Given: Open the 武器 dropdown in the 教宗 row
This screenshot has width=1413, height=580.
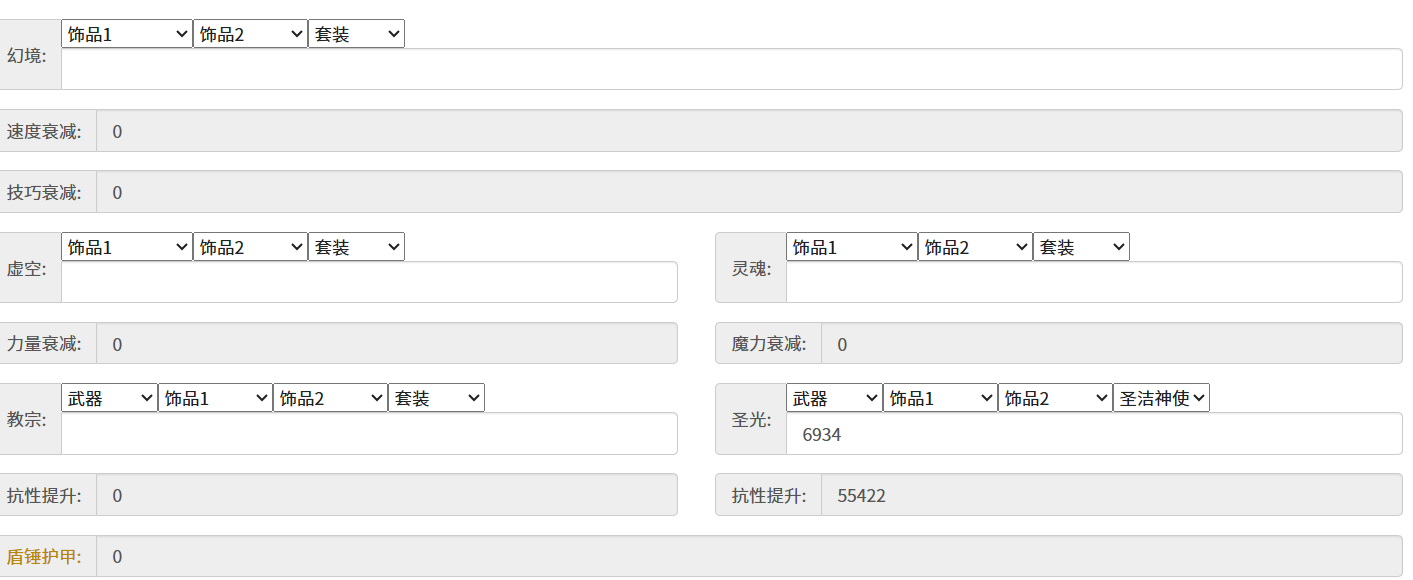Looking at the screenshot, I should pos(109,398).
